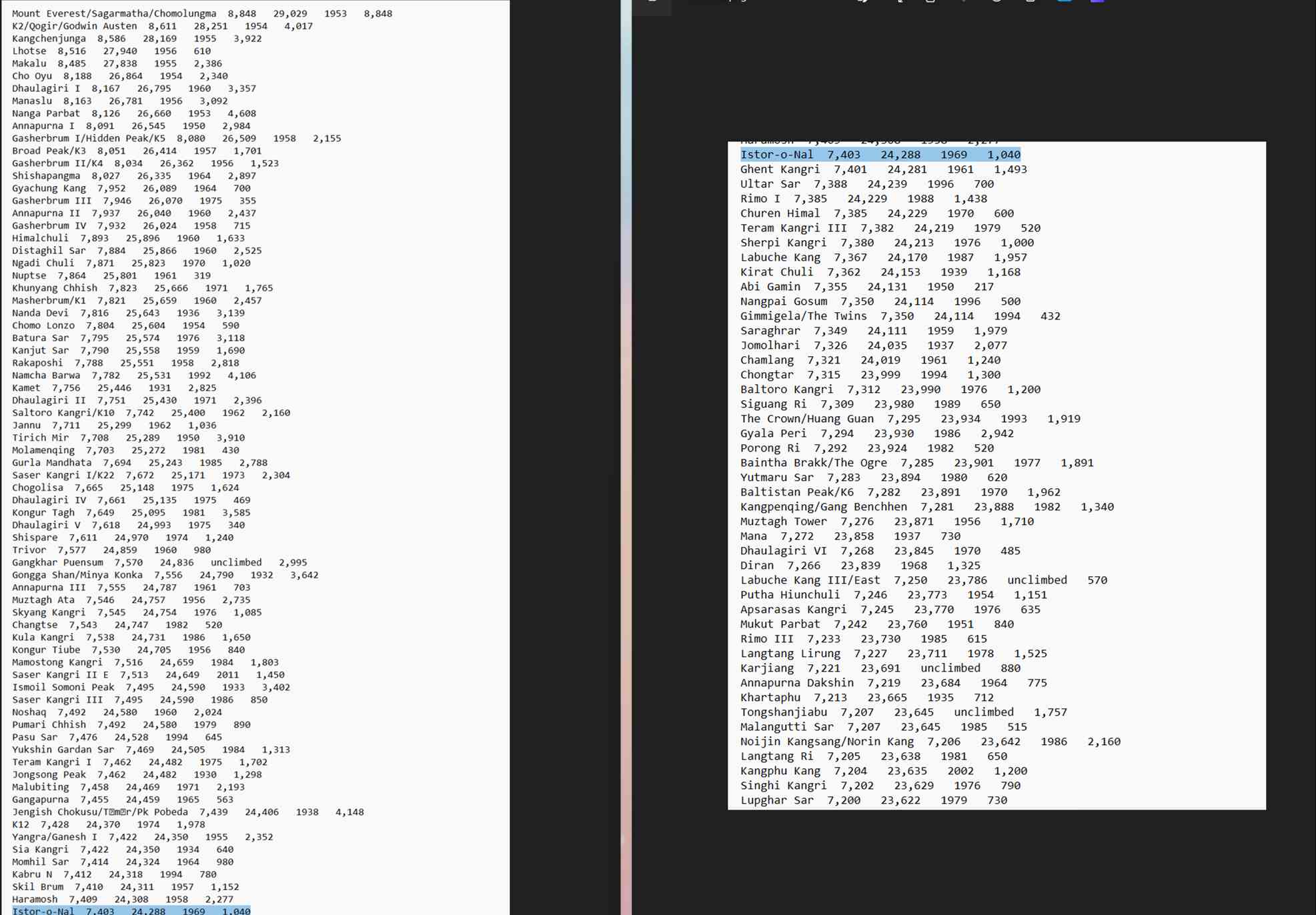Viewport: 1316px width, 915px height.
Task: Click the share icon in the top toolbar
Action: click(x=901, y=3)
